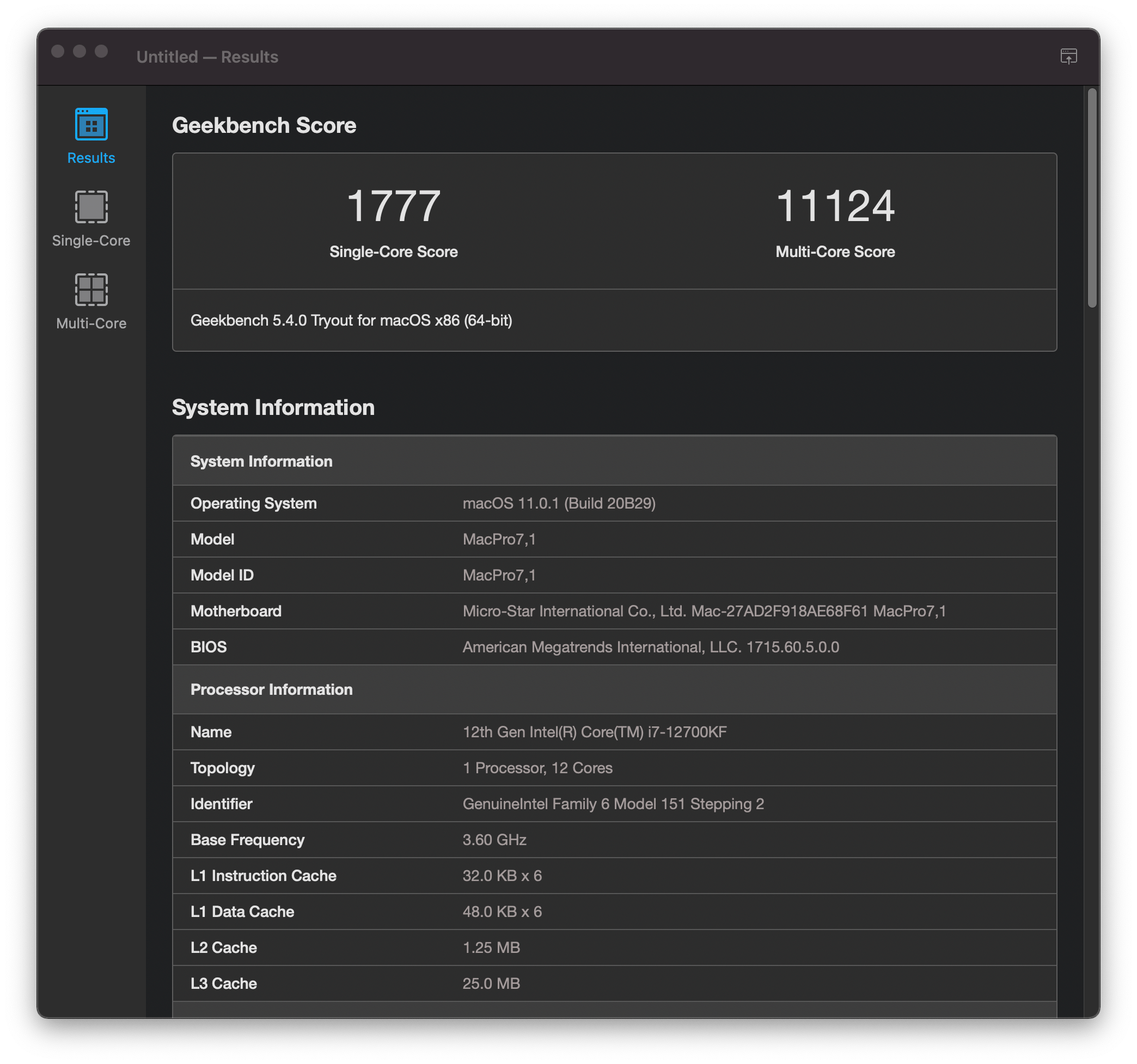Click the 1777 single-core score value
Viewport: 1137px width, 1064px height.
coord(394,206)
